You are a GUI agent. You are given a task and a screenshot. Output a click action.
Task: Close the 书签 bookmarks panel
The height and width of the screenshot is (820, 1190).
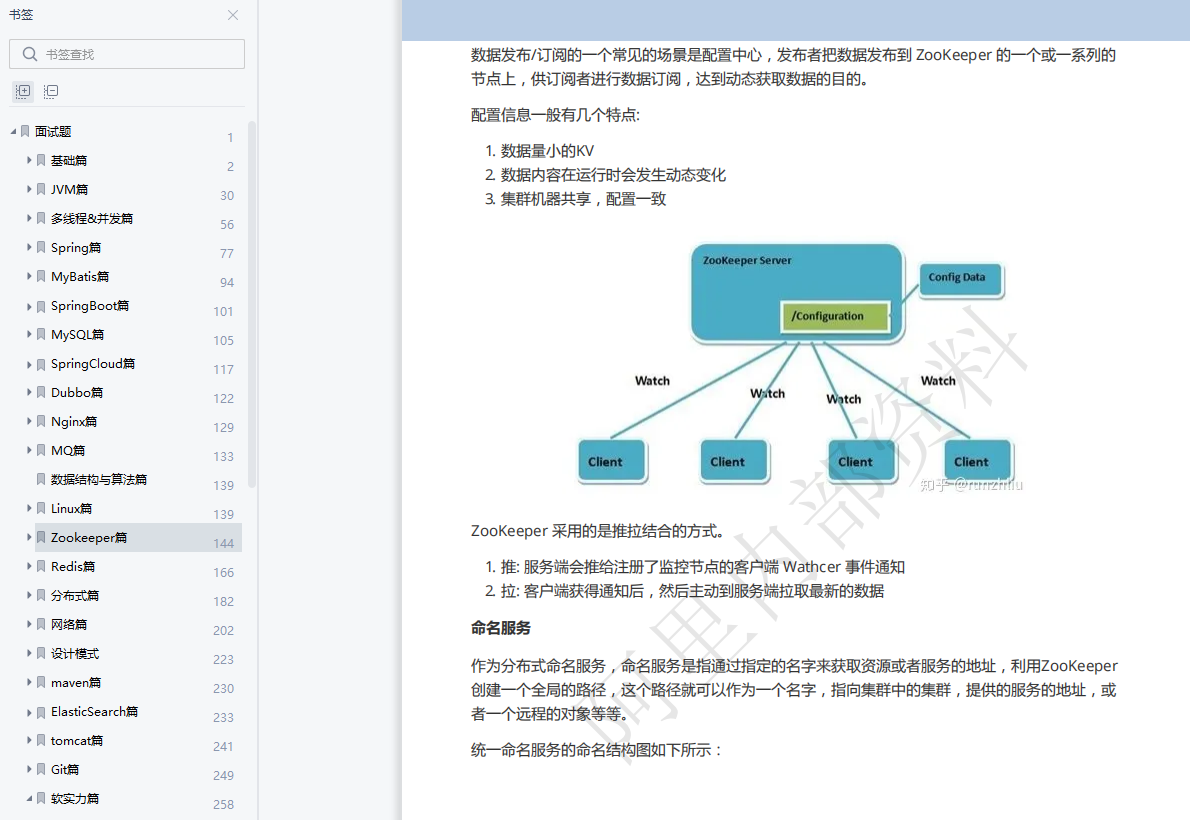coord(233,15)
